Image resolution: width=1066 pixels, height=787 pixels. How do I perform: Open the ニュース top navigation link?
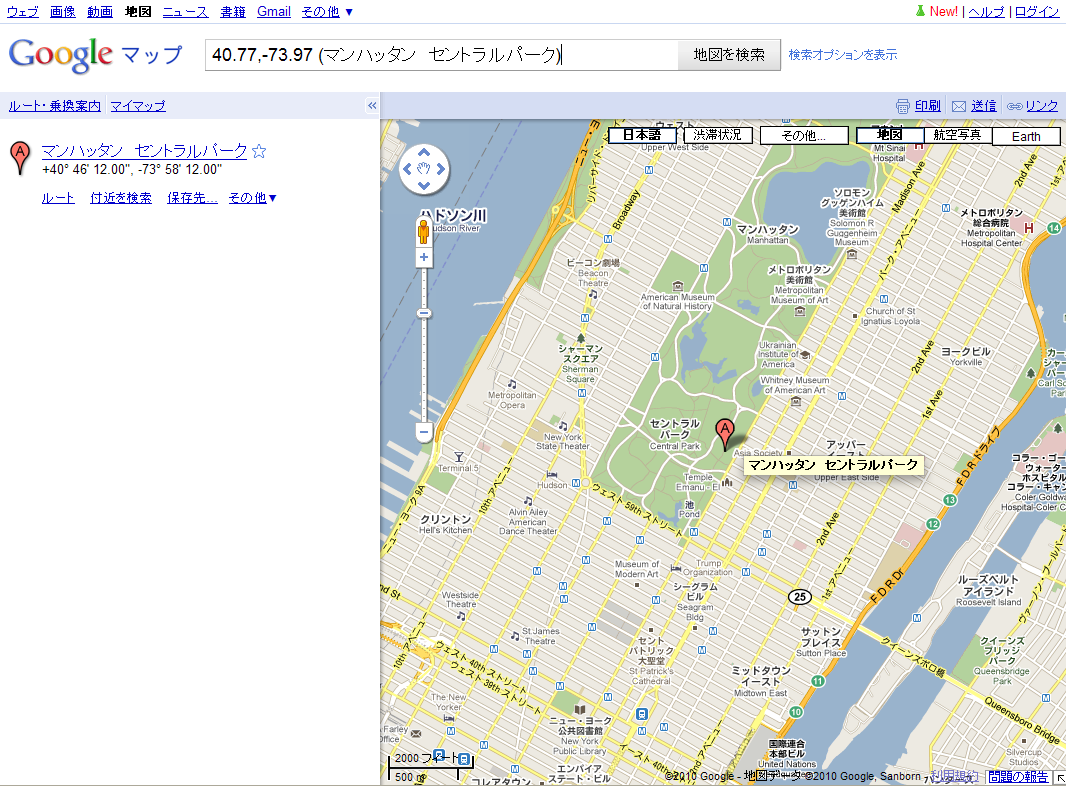[x=185, y=12]
